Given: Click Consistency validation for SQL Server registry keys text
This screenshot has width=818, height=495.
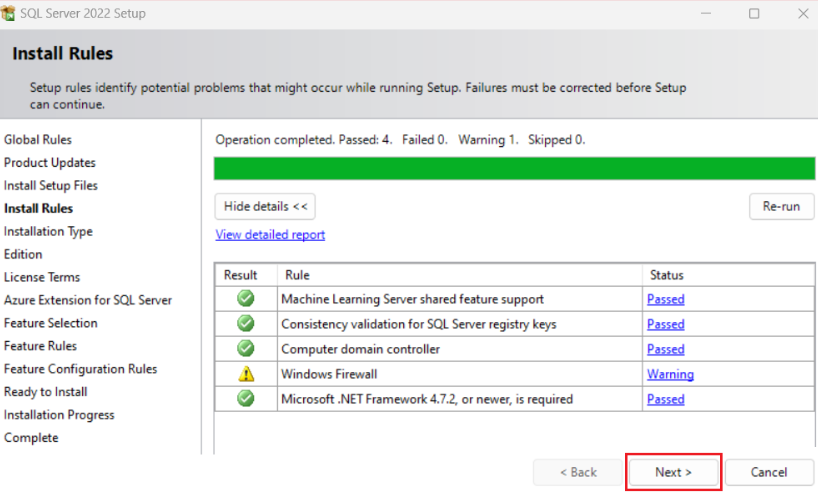Looking at the screenshot, I should pos(419,324).
